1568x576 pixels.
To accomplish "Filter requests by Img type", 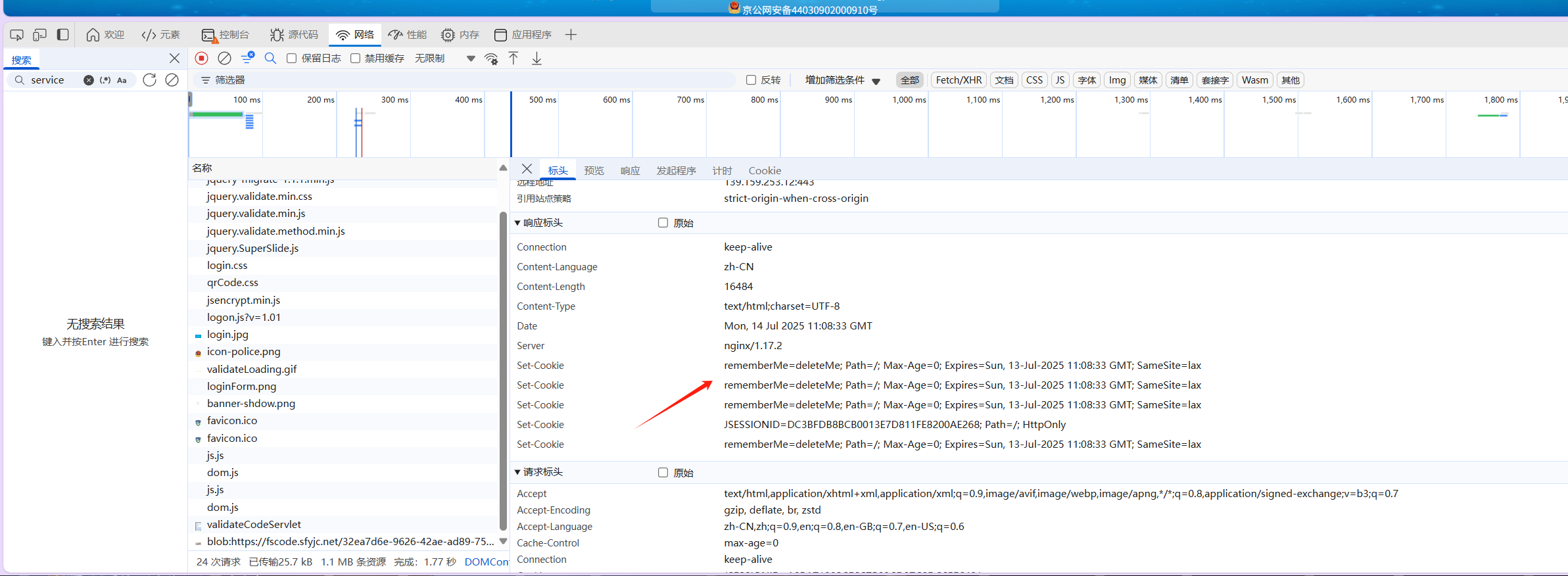I will [1117, 80].
